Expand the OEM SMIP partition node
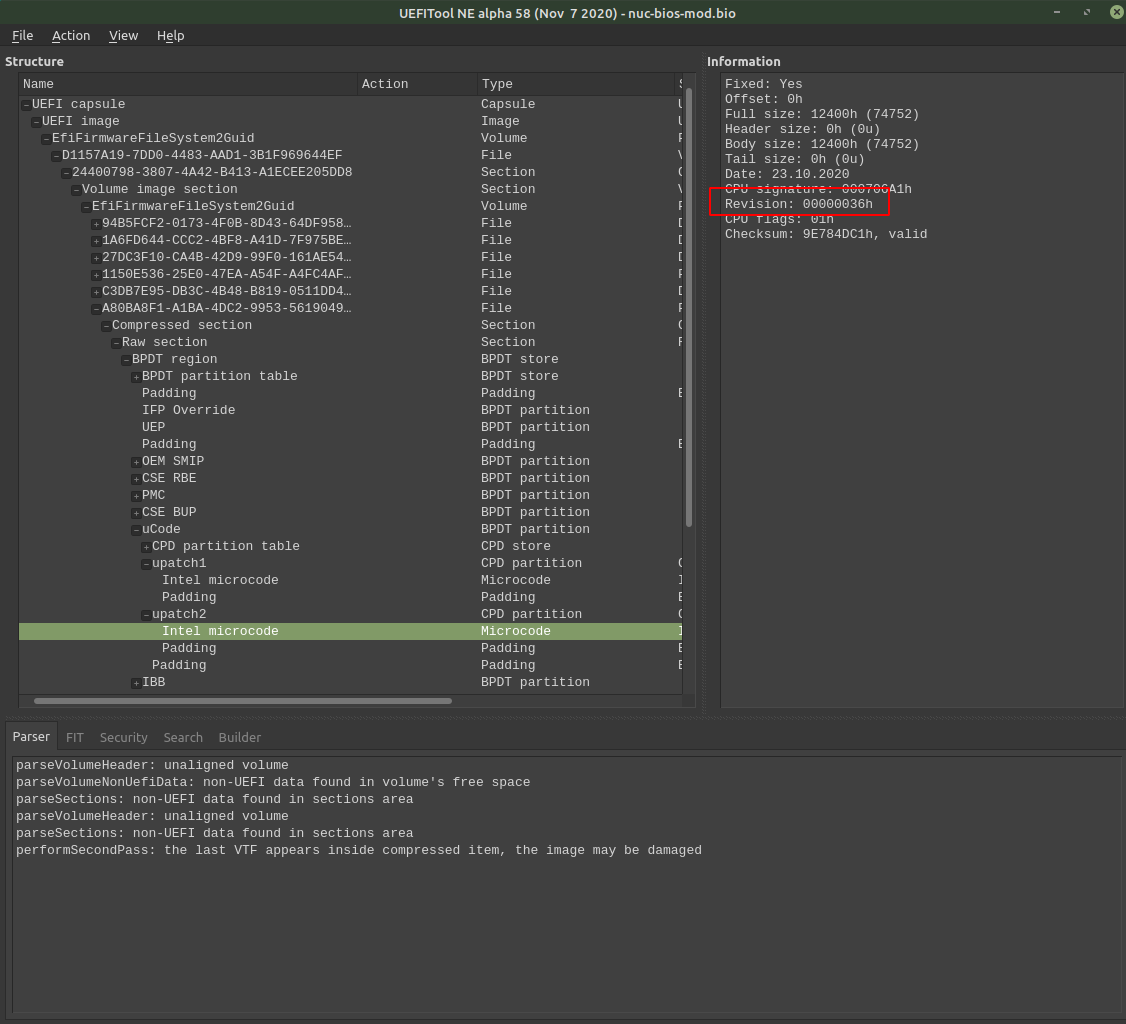Image resolution: width=1126 pixels, height=1024 pixels. click(136, 462)
